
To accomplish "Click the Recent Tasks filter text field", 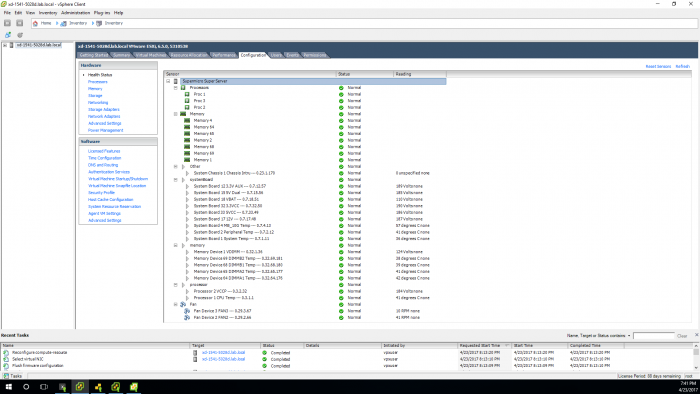I will tap(654, 336).
